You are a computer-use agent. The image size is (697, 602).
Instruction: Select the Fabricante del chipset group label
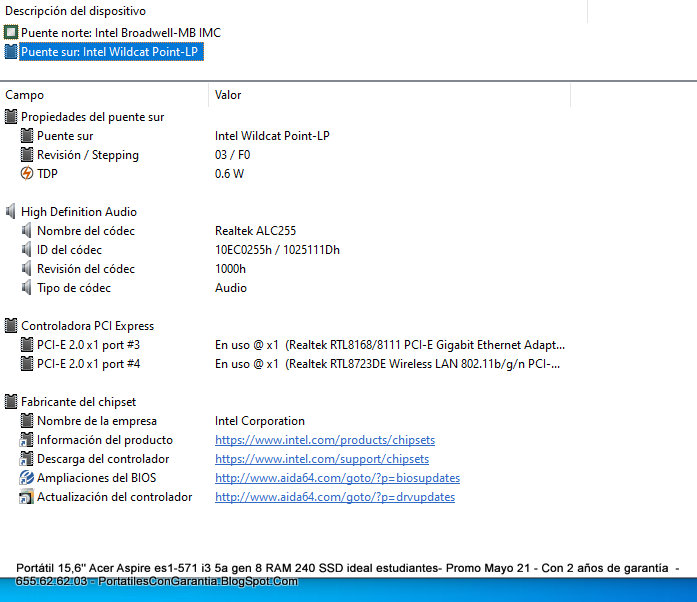coord(78,402)
